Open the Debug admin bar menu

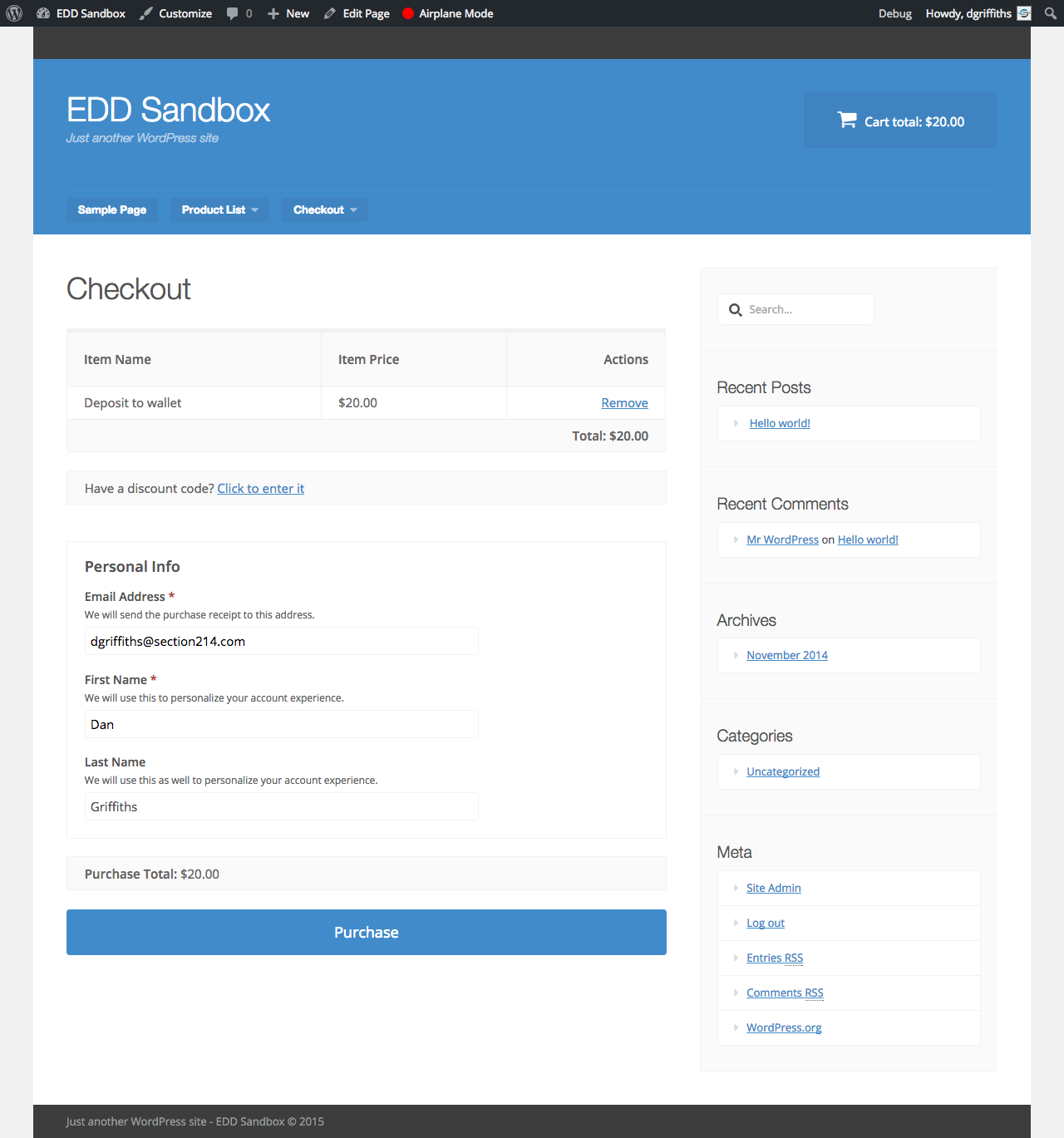click(x=894, y=13)
